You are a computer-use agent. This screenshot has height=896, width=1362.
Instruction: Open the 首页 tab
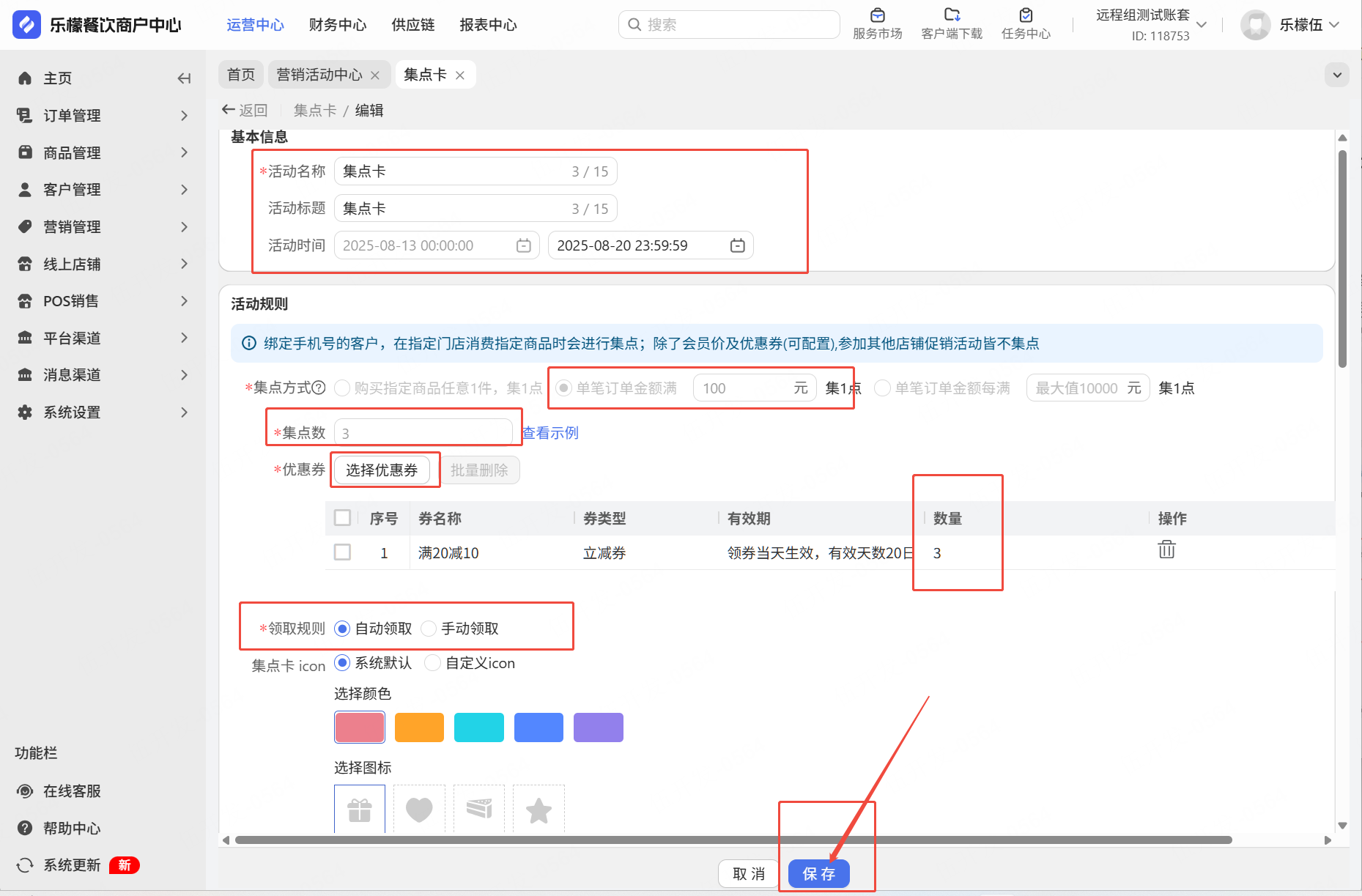point(241,75)
